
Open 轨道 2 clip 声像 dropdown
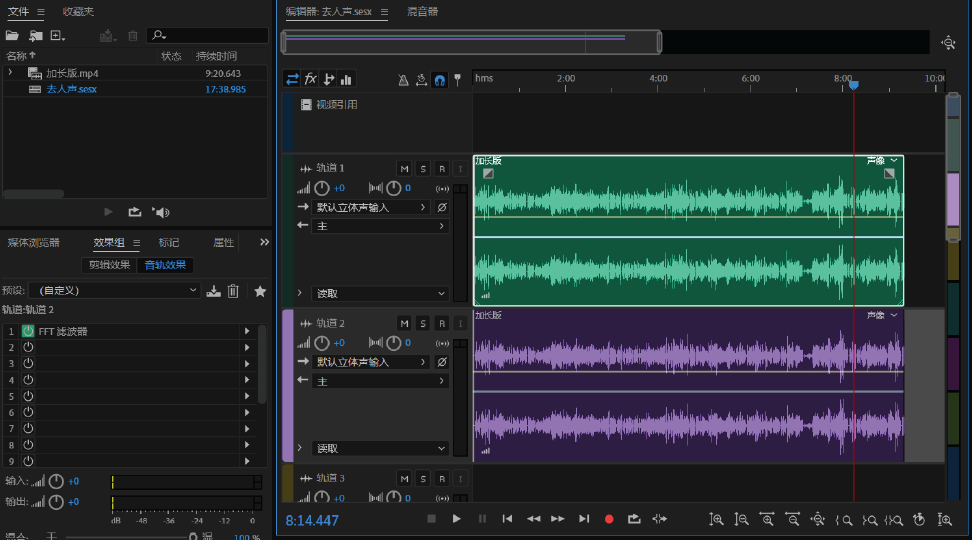882,316
